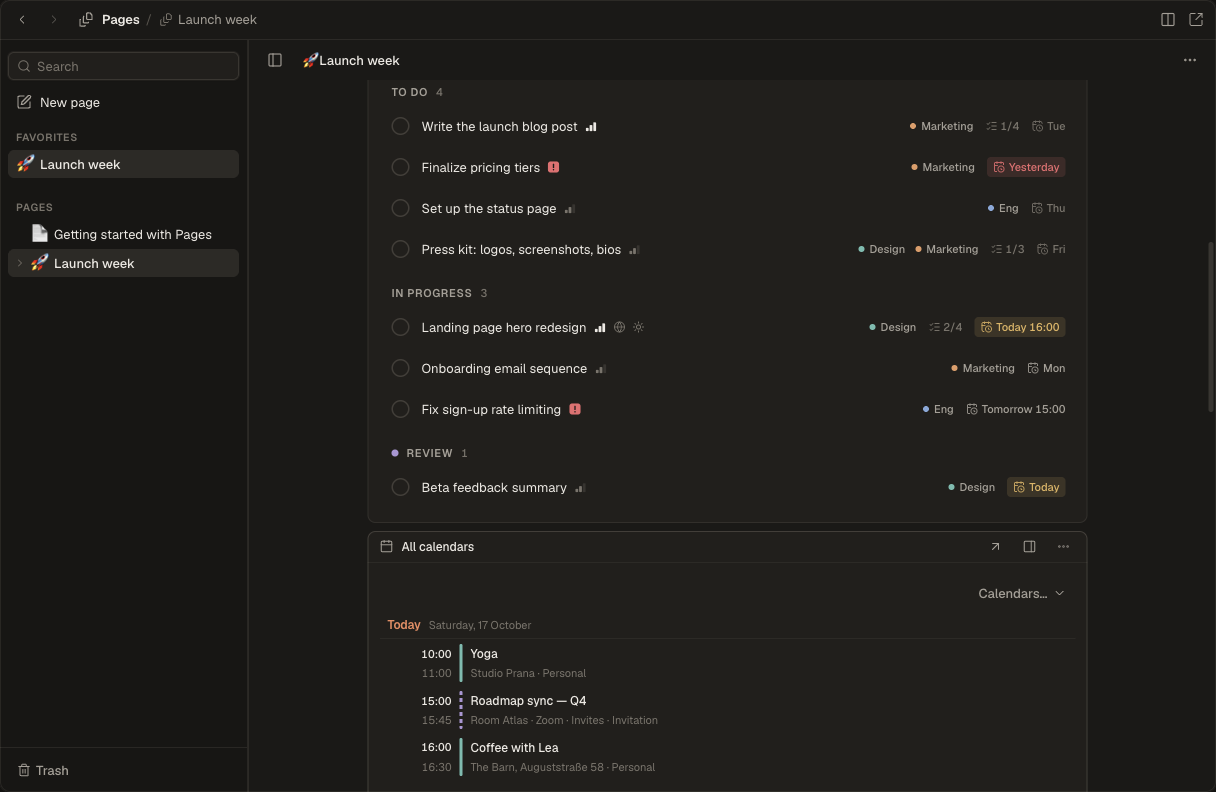Open the Calendars… dropdown

tap(1021, 593)
